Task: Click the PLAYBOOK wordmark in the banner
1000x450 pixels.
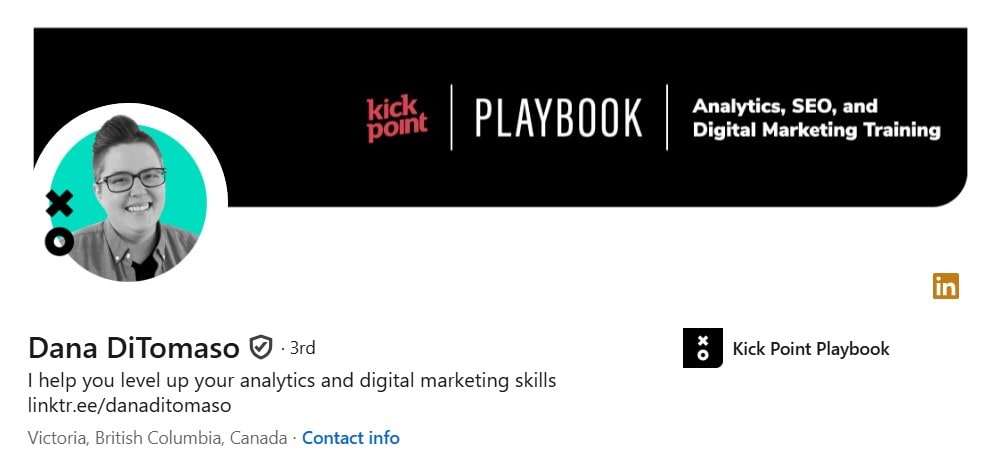Action: (x=558, y=119)
